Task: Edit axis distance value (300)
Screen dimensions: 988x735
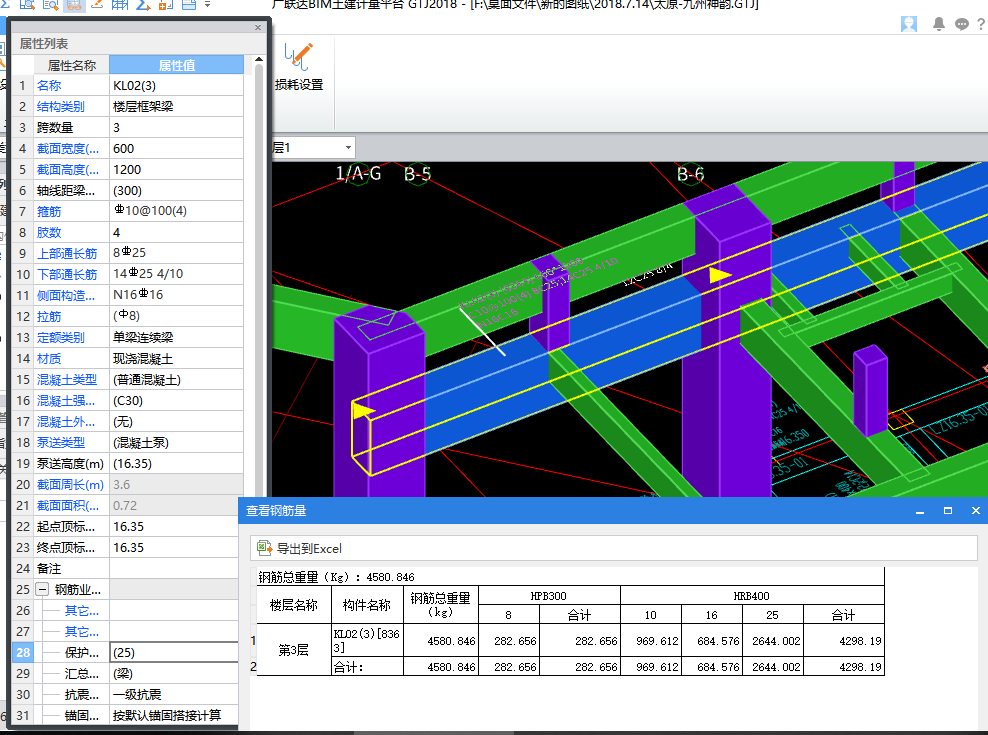Action: click(176, 190)
